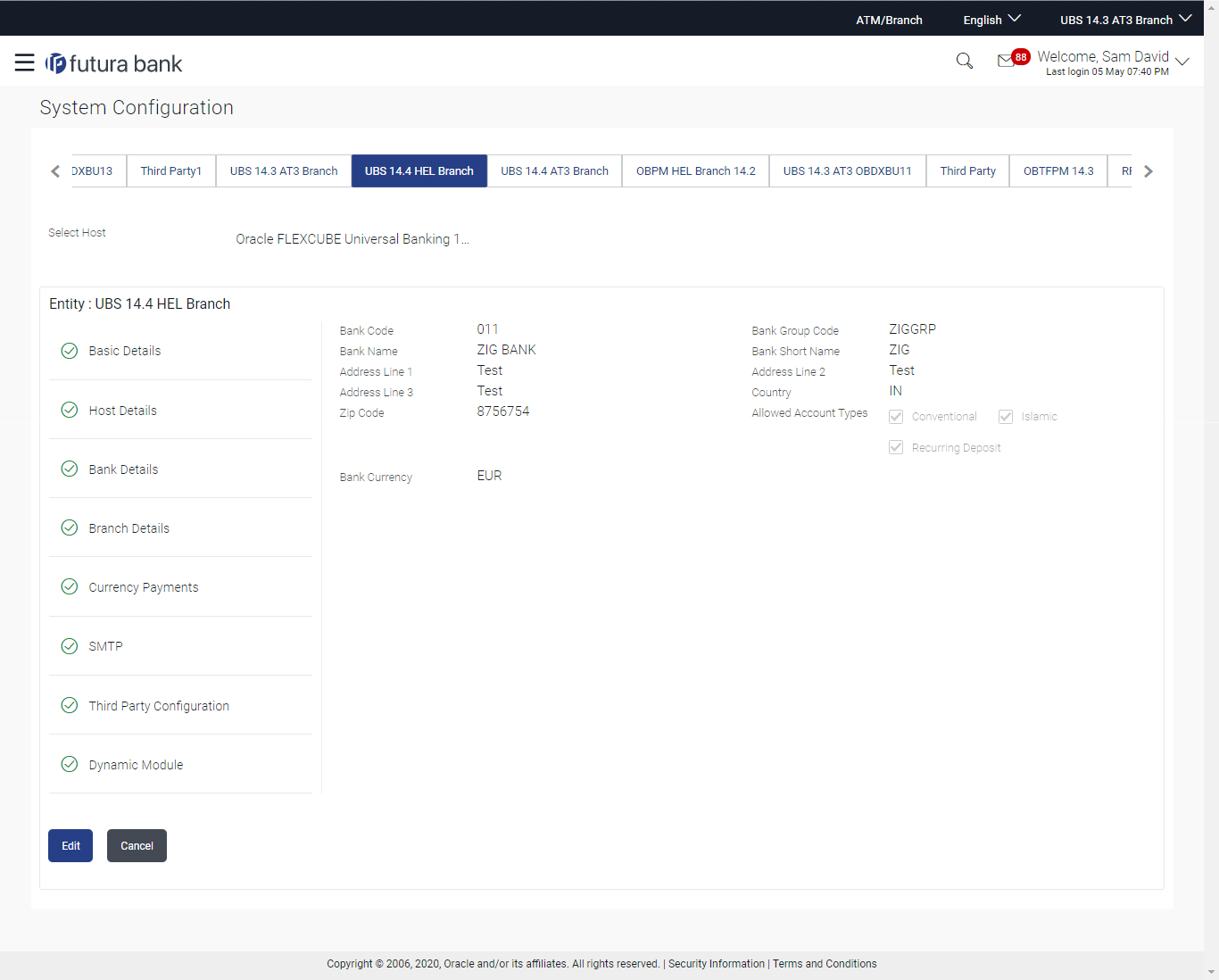1219x980 pixels.
Task: Switch to the UBS 14.4 AT3 Branch tab
Action: [x=554, y=170]
